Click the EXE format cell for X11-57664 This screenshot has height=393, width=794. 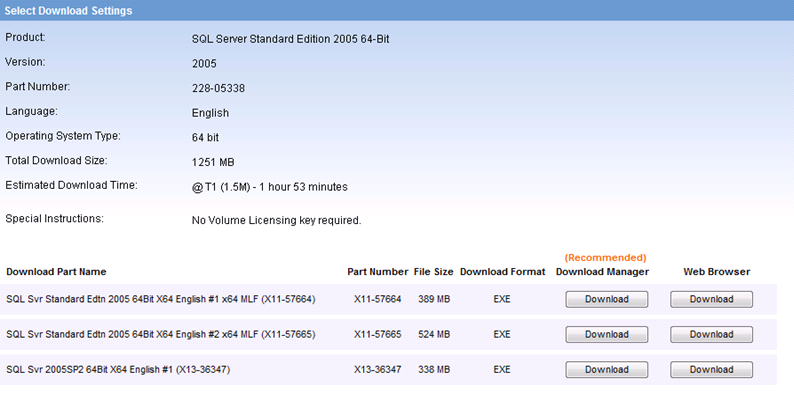point(502,299)
